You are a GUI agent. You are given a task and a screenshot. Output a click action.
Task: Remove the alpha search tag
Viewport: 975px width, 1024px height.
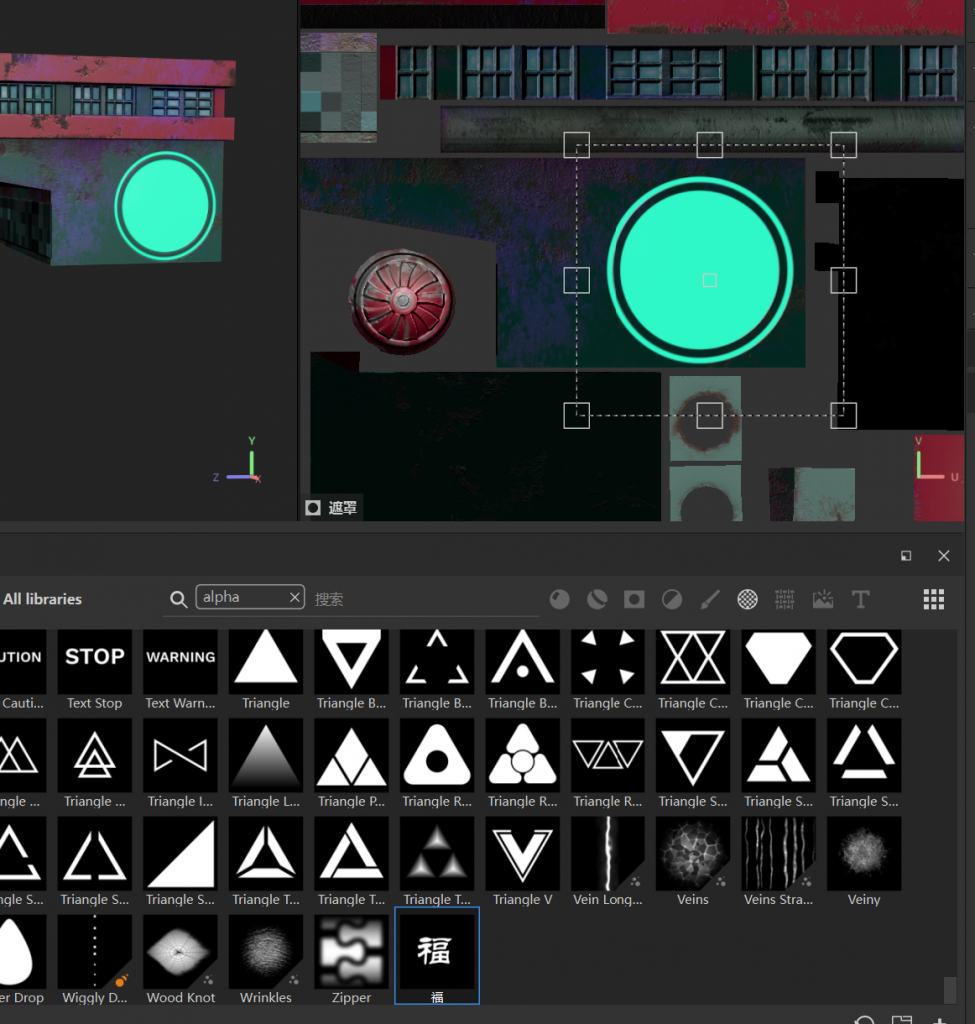(295, 597)
